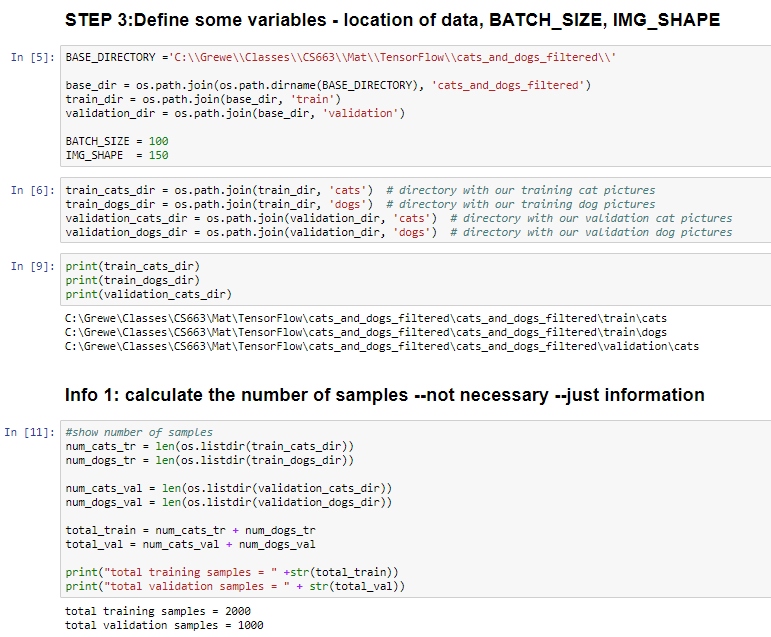Click the '#show number of samples' comment
Screen dimensions: 771x637
[x=139, y=432]
